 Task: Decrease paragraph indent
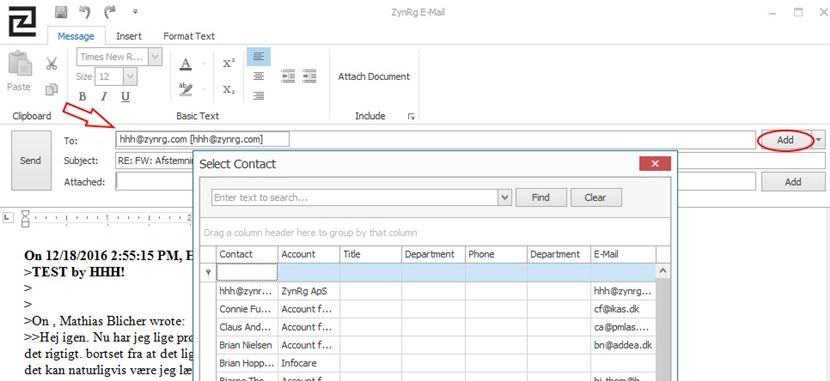[x=288, y=76]
